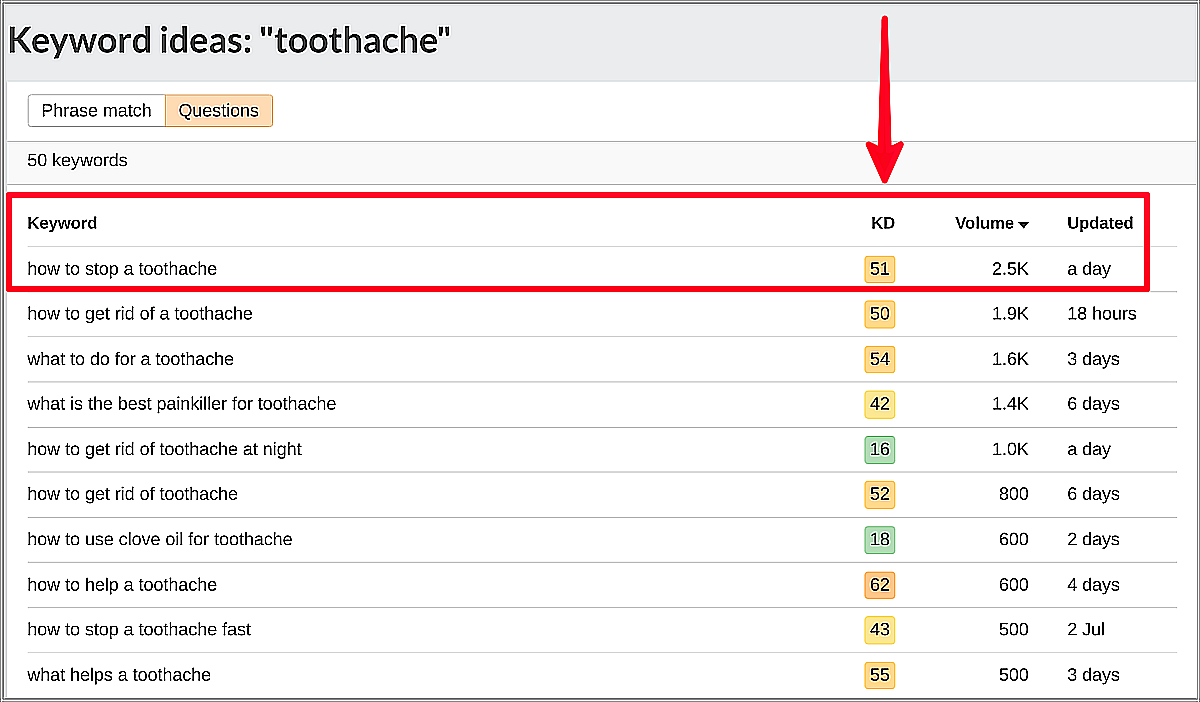The image size is (1200, 702).
Task: Click the Updated column header
Action: pyautogui.click(x=1099, y=223)
